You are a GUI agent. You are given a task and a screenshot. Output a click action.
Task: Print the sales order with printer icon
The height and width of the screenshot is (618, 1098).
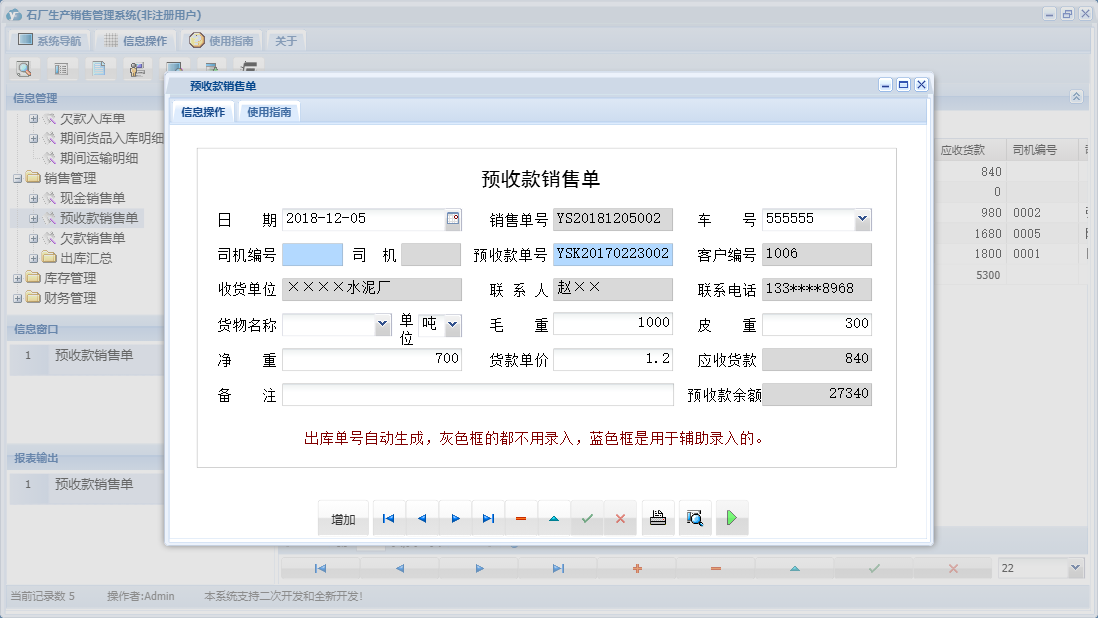(658, 519)
